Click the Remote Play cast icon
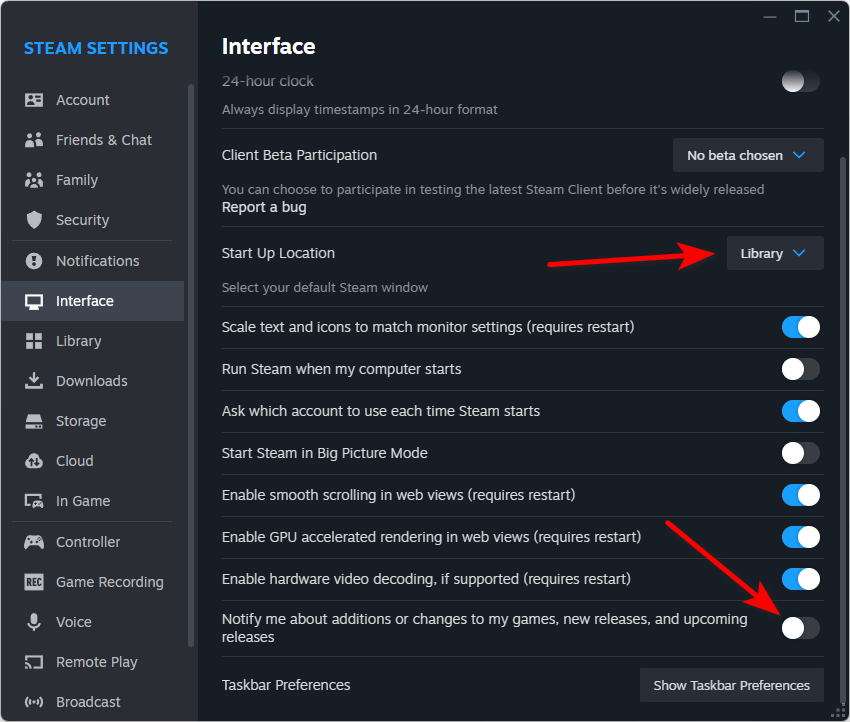Screen dimensions: 850x722 click(34, 662)
